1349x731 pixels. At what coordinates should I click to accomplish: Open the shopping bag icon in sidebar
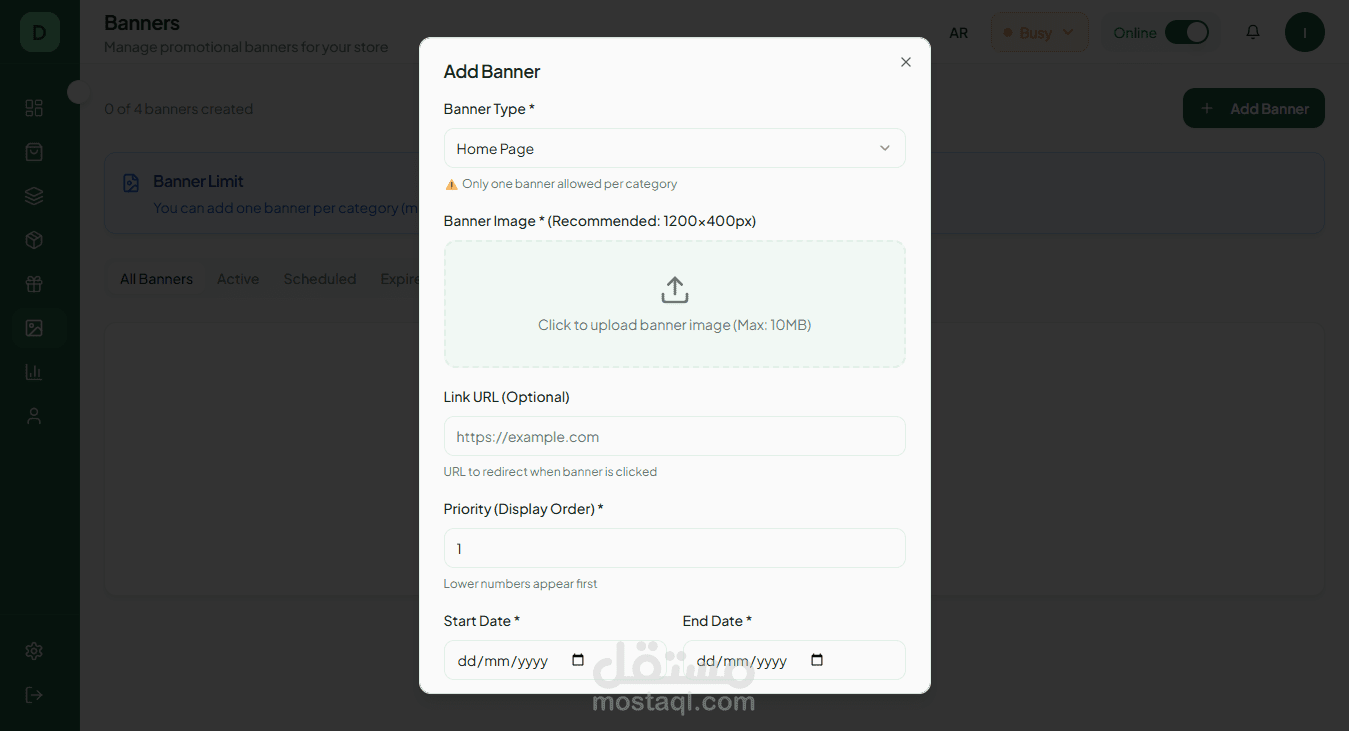click(34, 152)
